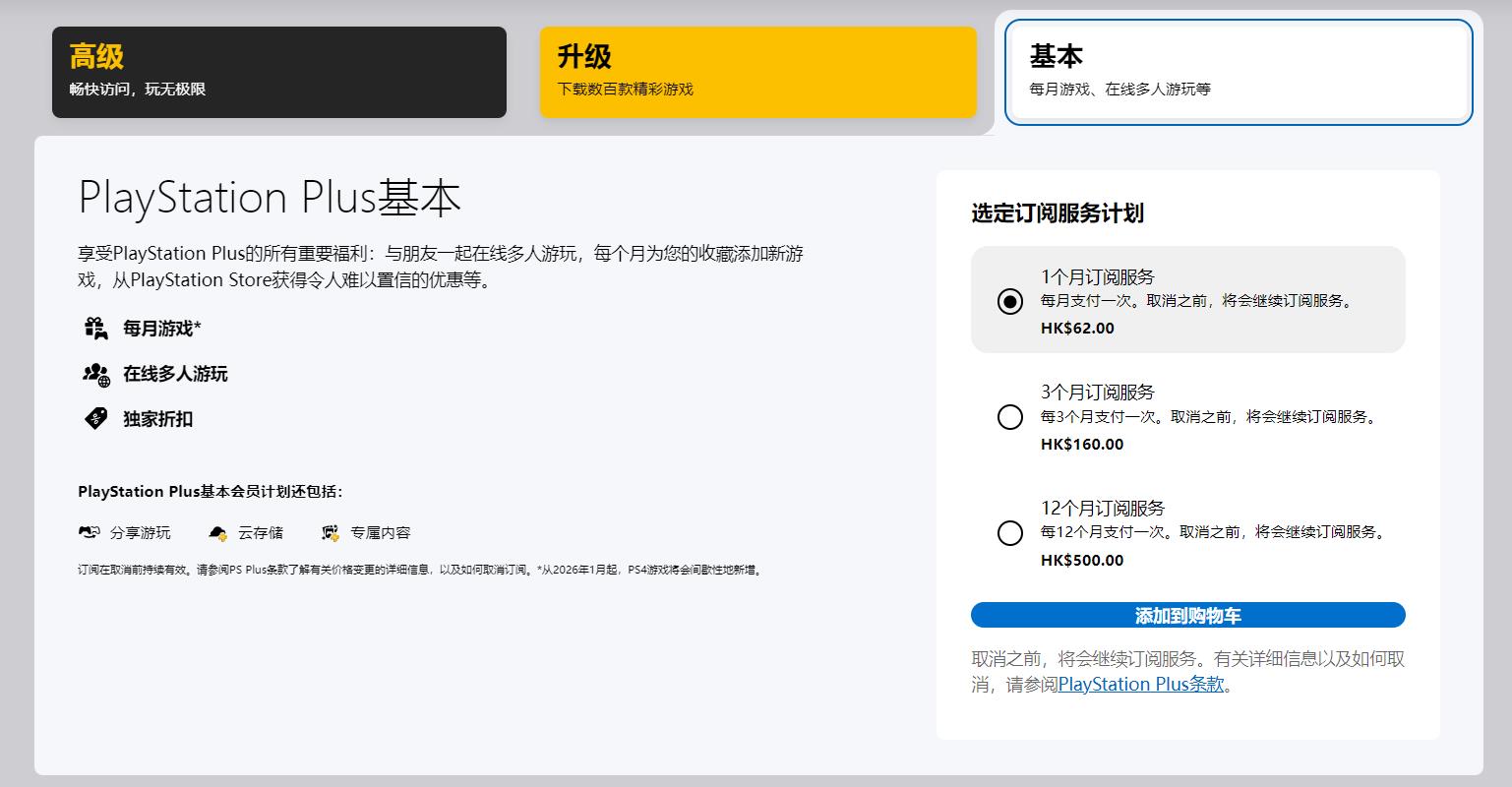Click the PlayStation Plus基本 heading

pos(270,198)
